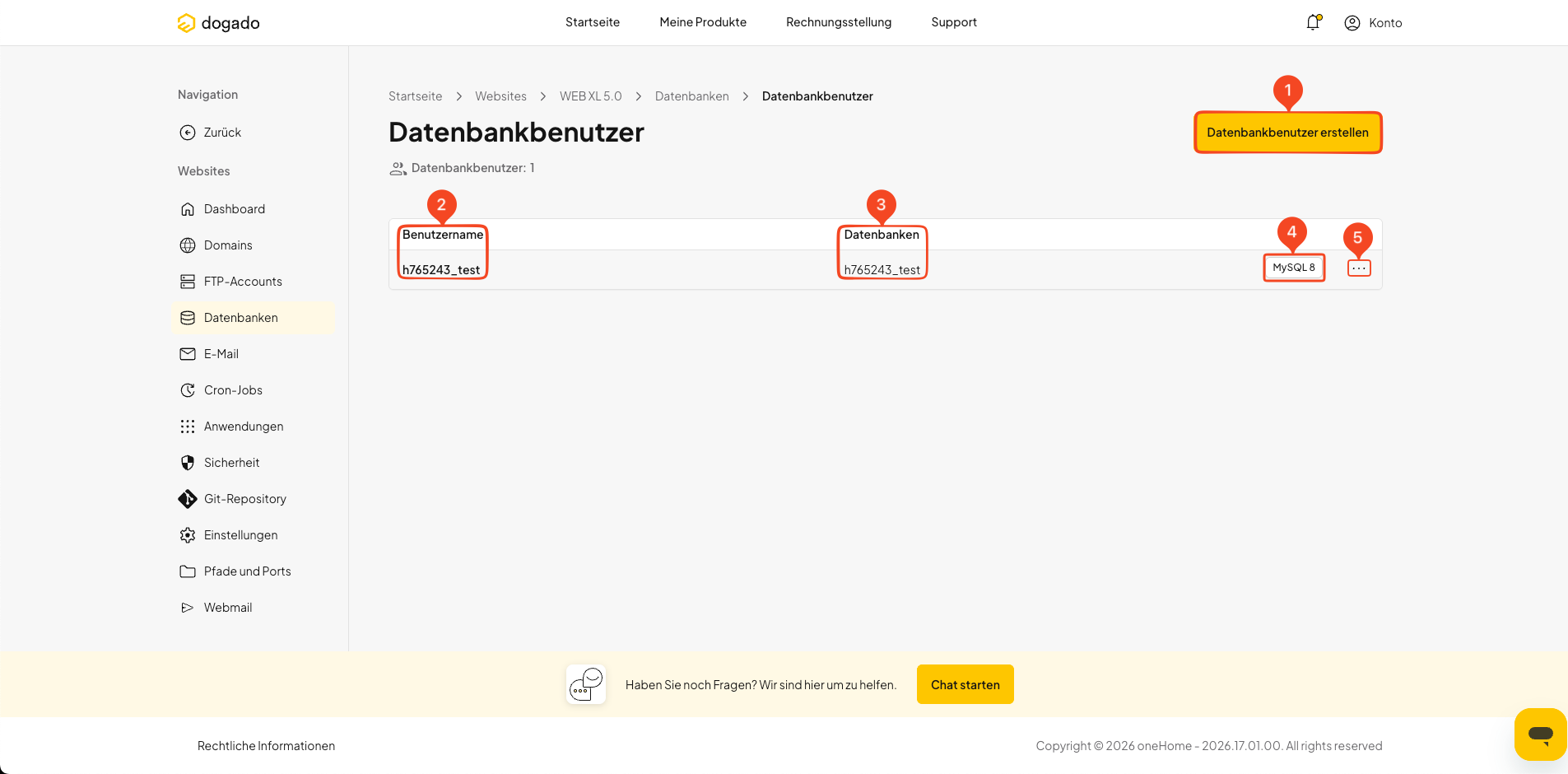Select Pfade und Ports in sidebar

pos(248,571)
